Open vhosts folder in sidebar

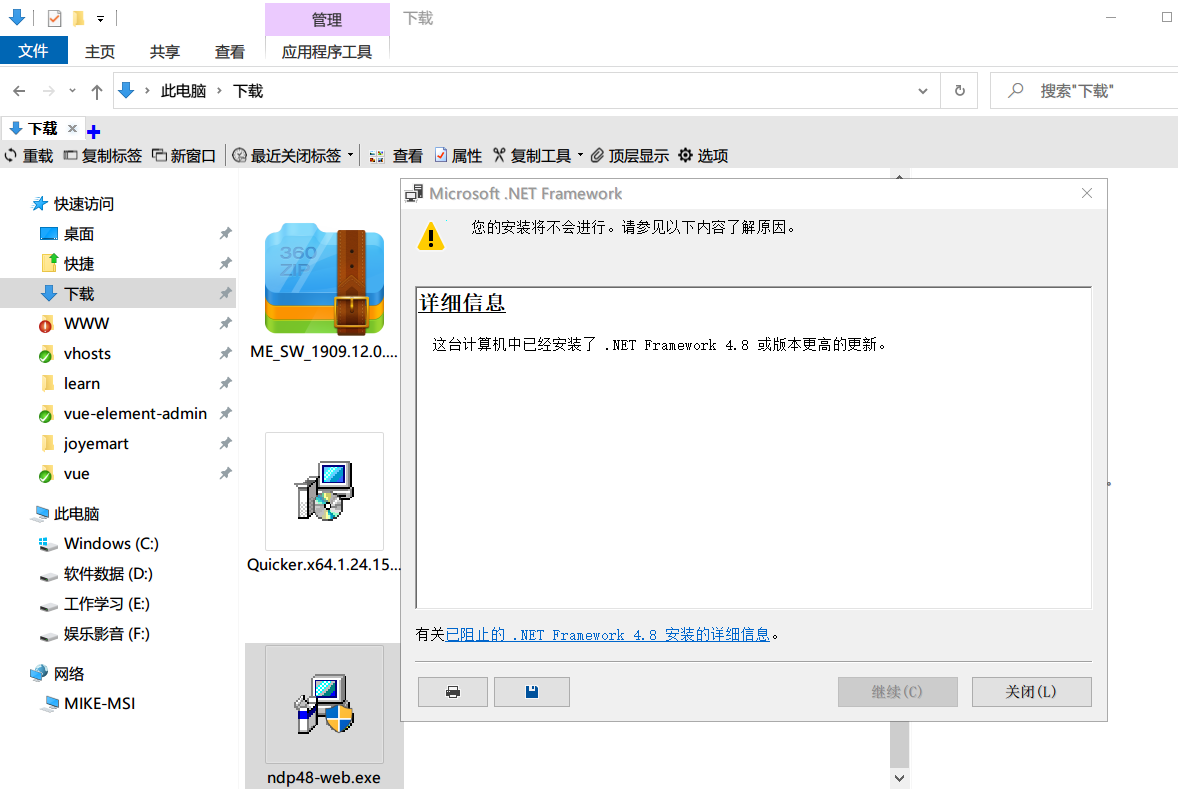(87, 353)
